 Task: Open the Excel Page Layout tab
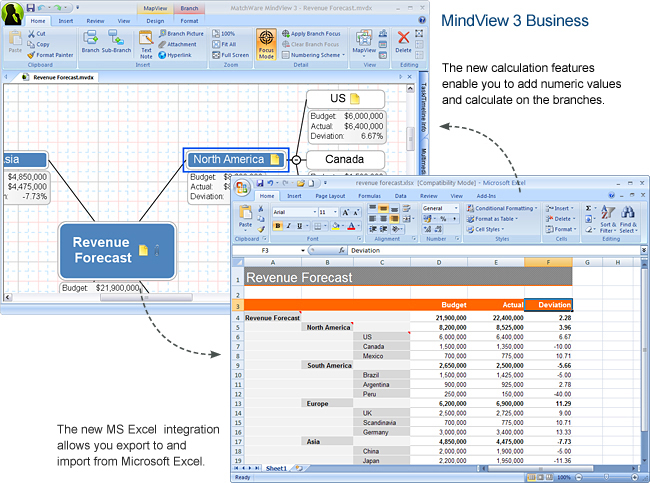click(x=330, y=196)
